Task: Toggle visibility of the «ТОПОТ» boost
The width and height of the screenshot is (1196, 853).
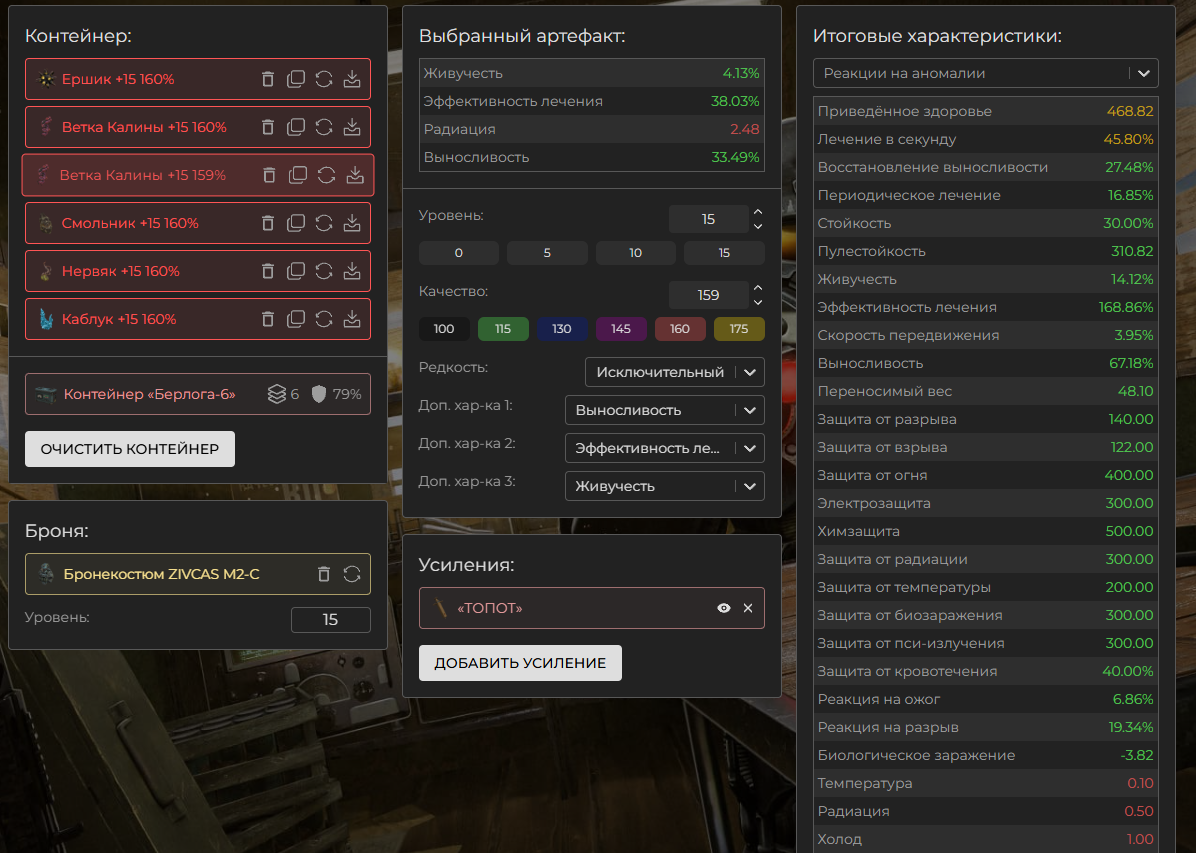Action: pyautogui.click(x=724, y=608)
